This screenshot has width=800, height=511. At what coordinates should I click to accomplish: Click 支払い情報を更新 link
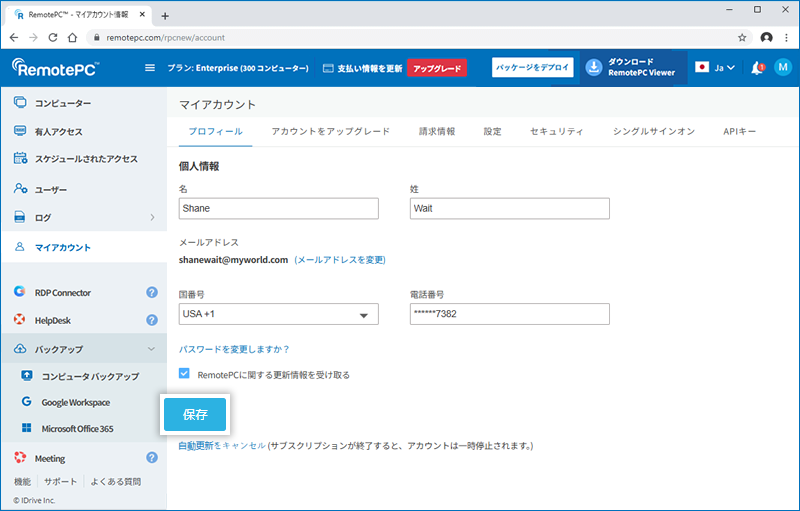tap(369, 68)
